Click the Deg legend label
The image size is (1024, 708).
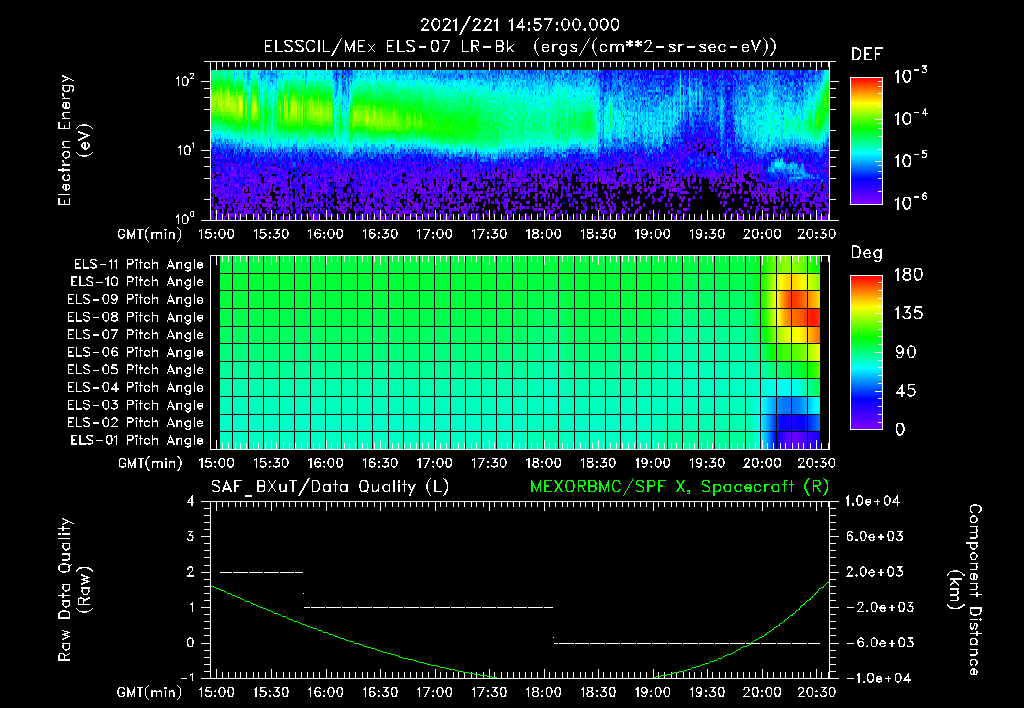tap(867, 253)
